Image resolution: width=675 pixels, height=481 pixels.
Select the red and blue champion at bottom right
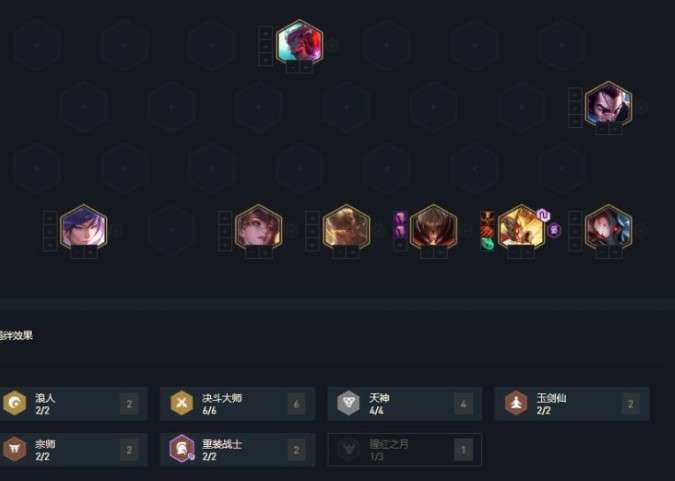tap(608, 228)
